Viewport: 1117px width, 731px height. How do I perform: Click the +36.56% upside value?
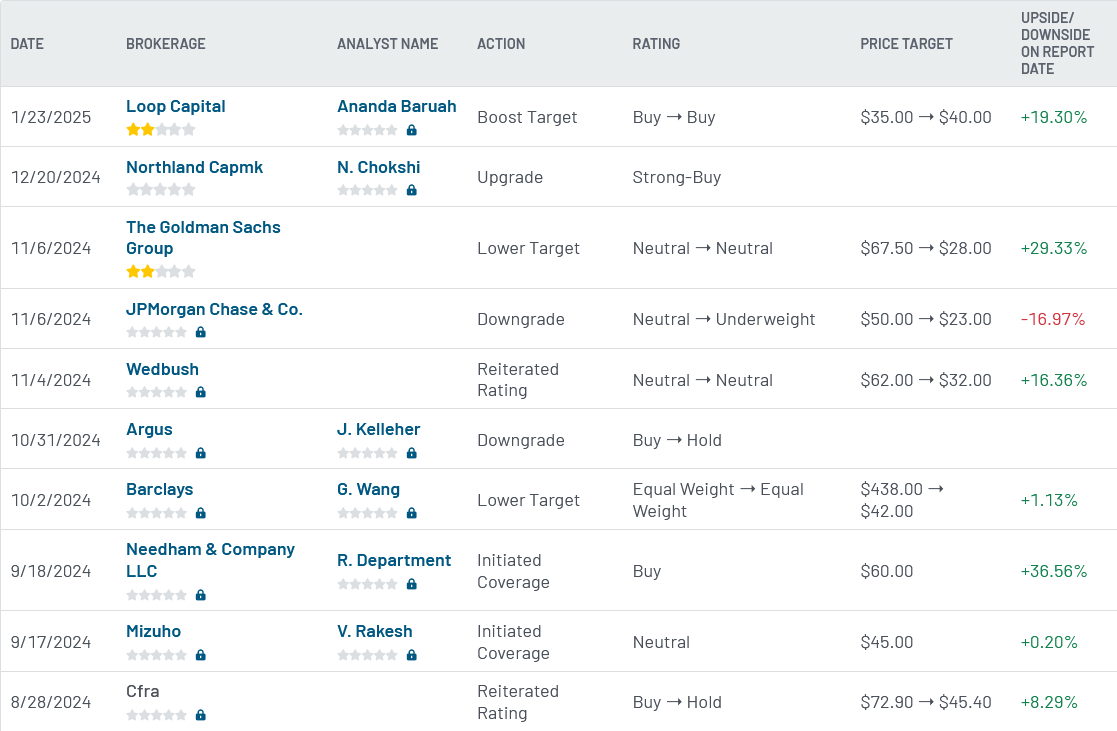[1054, 571]
